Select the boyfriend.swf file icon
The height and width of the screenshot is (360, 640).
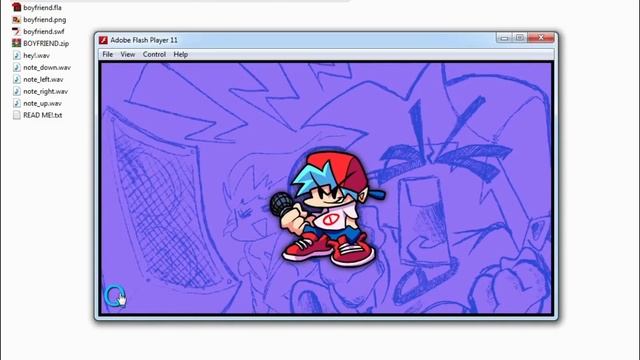pos(16,31)
